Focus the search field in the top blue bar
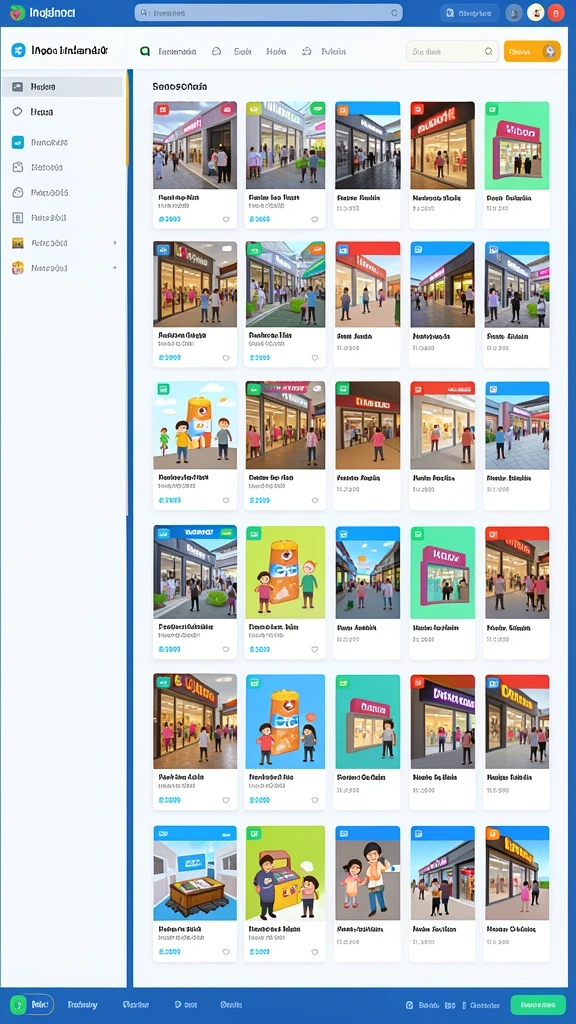The height and width of the screenshot is (1024, 576). coord(268,12)
